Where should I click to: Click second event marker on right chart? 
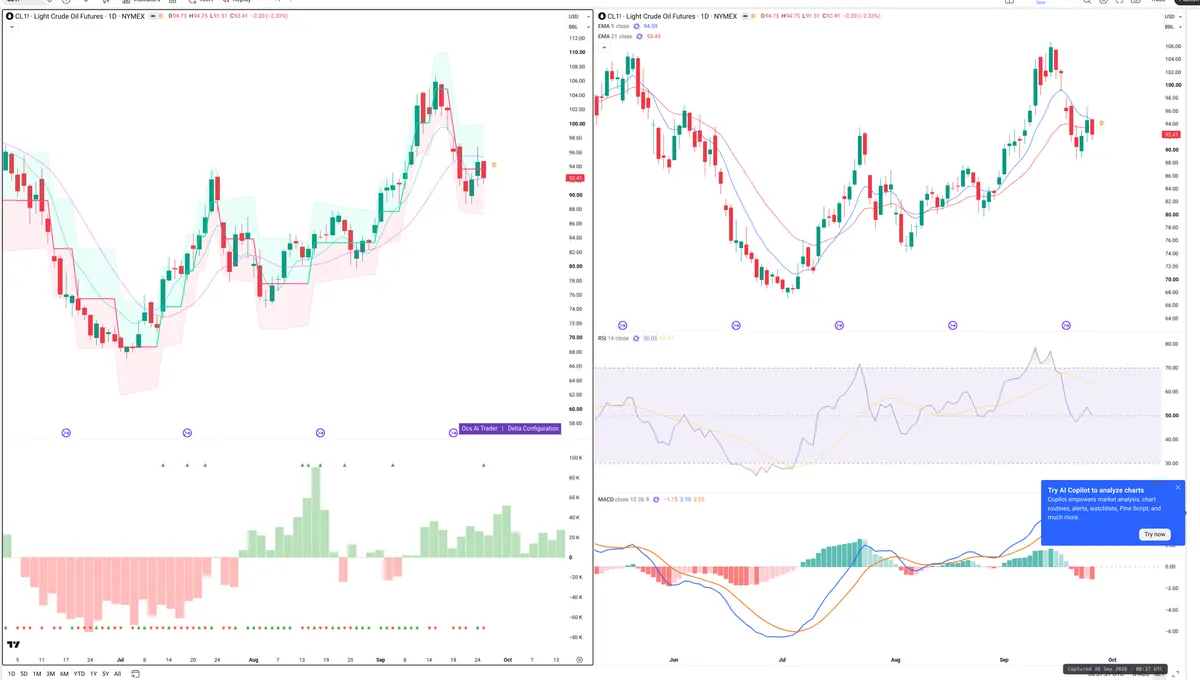coord(736,325)
